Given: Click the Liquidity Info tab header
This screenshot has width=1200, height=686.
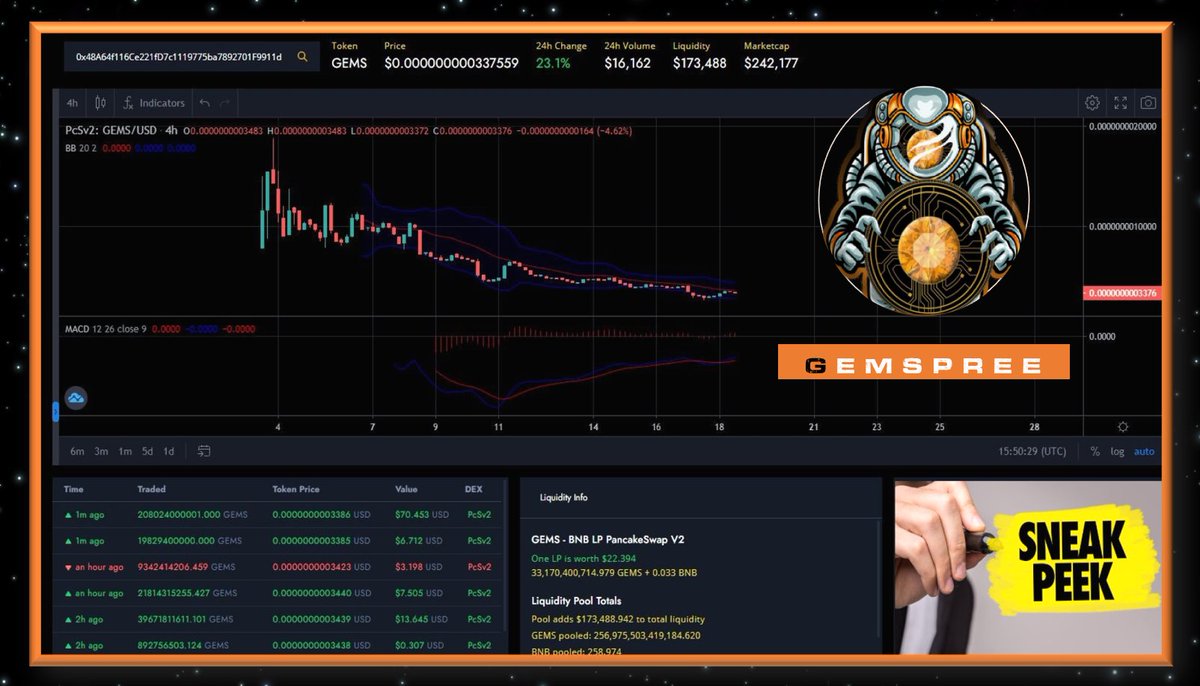Looking at the screenshot, I should 563,496.
